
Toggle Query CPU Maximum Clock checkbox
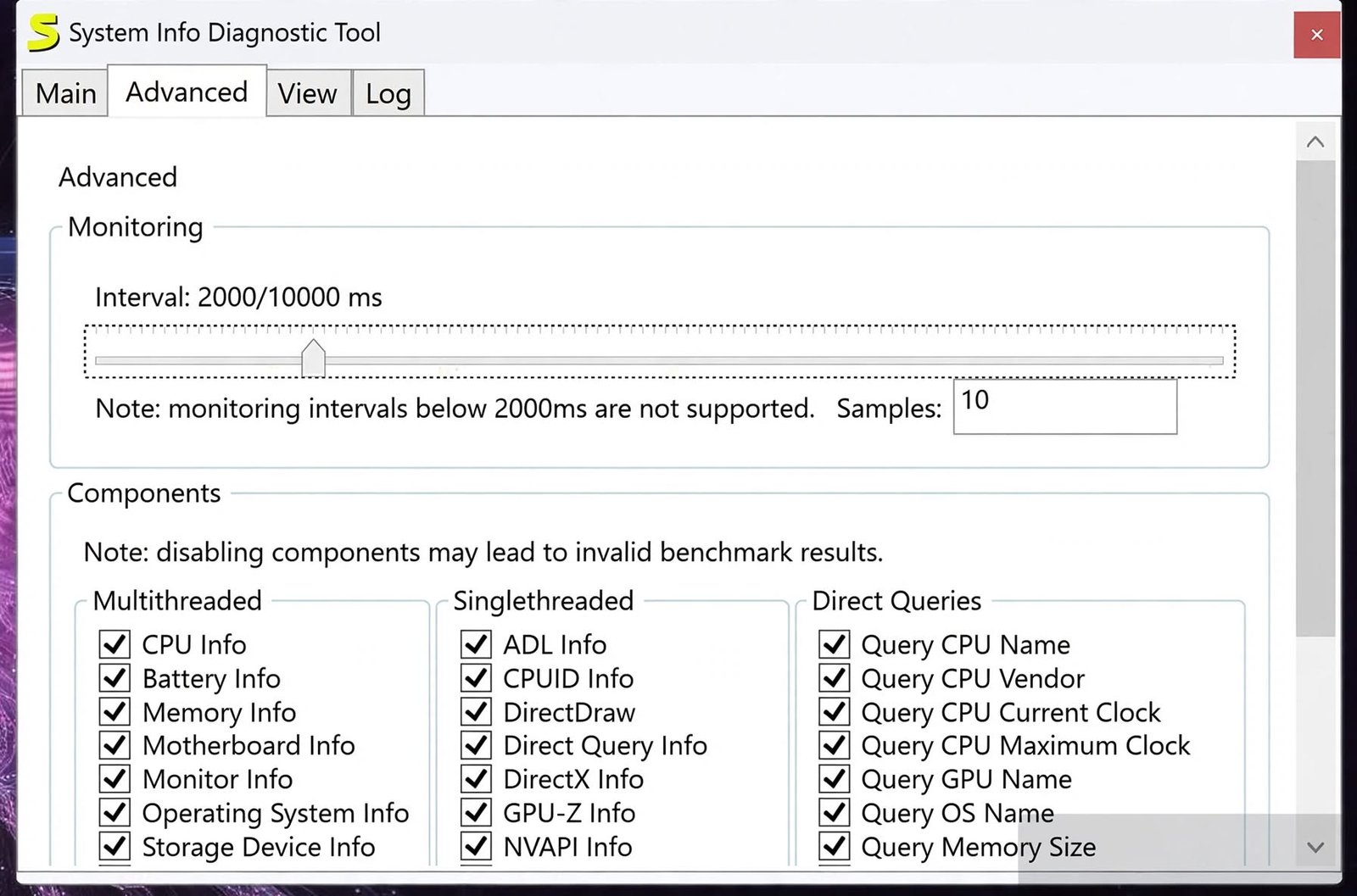pyautogui.click(x=835, y=745)
